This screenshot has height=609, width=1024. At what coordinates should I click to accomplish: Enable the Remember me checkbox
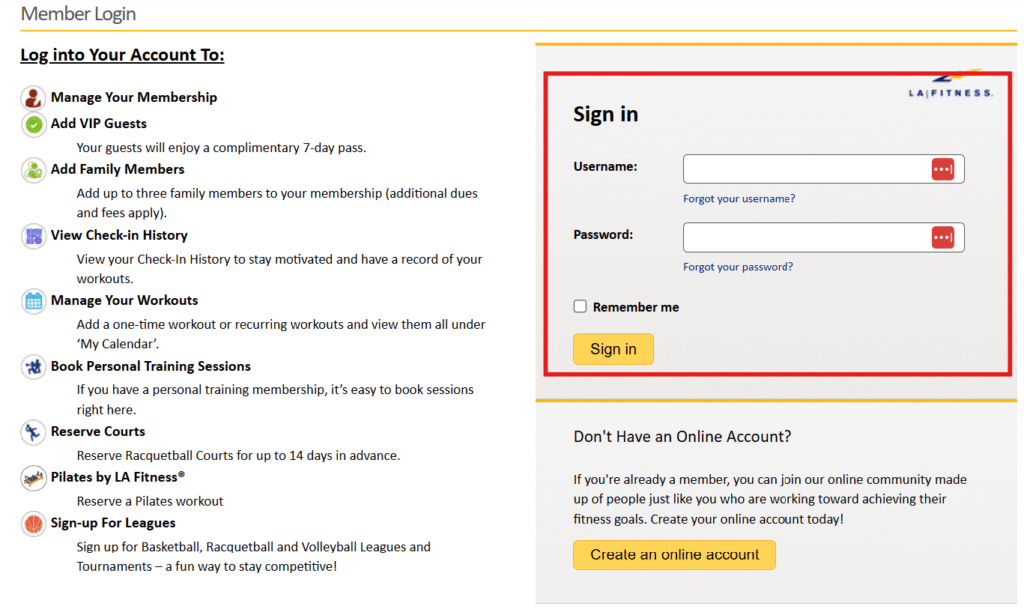point(580,307)
